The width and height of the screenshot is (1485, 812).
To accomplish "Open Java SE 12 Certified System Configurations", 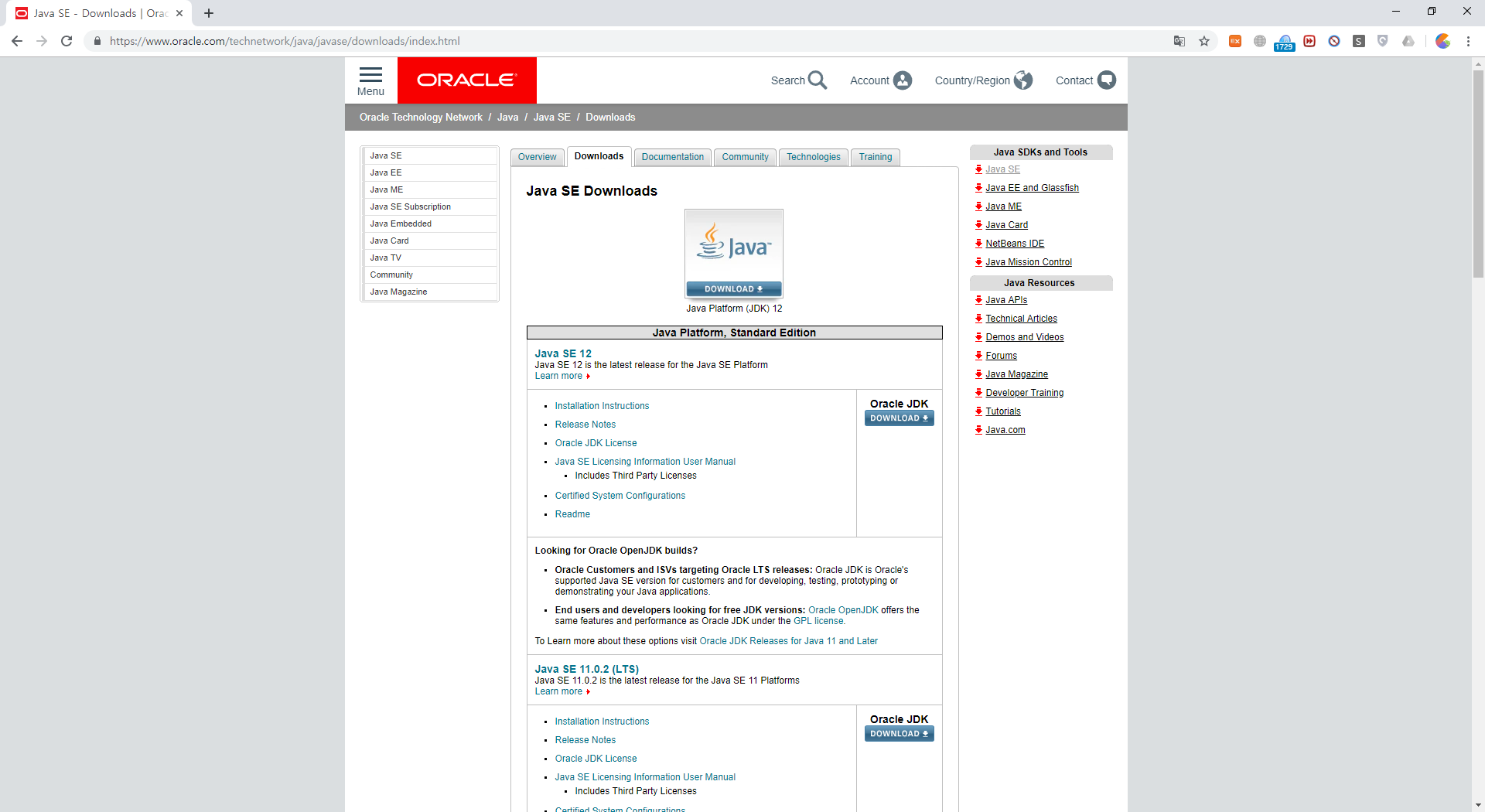I will click(x=620, y=496).
